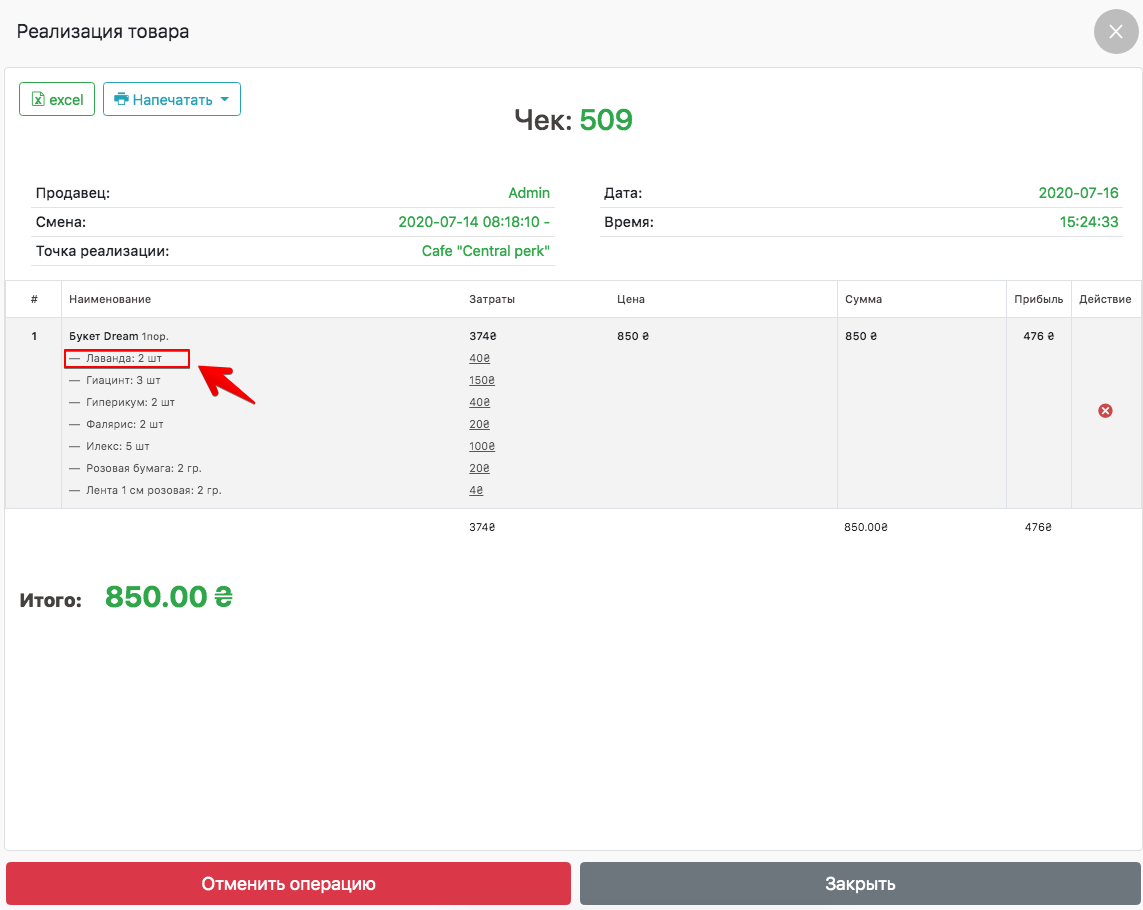The width and height of the screenshot is (1143, 910).
Task: Click the cost link for Гиперикум
Action: pyautogui.click(x=479, y=402)
